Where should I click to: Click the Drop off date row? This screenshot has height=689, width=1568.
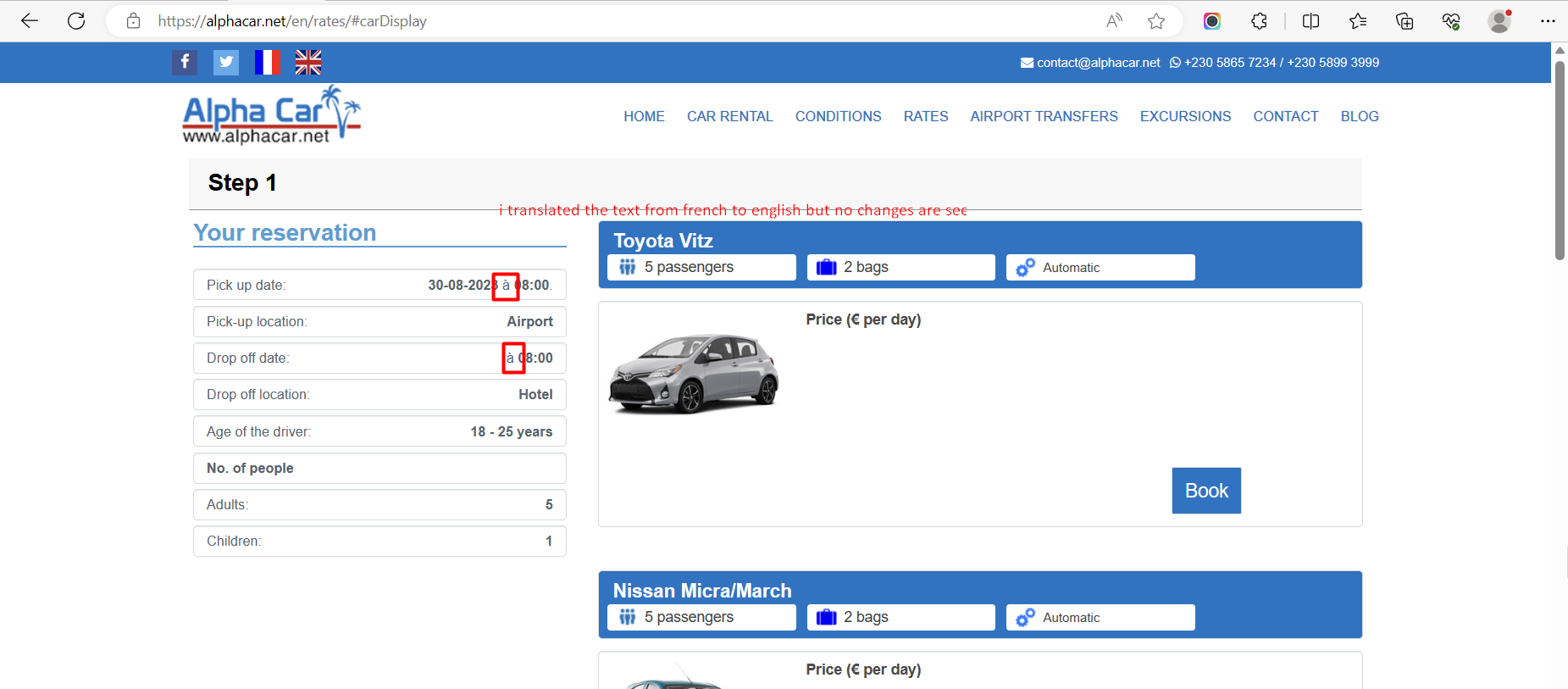click(x=380, y=358)
